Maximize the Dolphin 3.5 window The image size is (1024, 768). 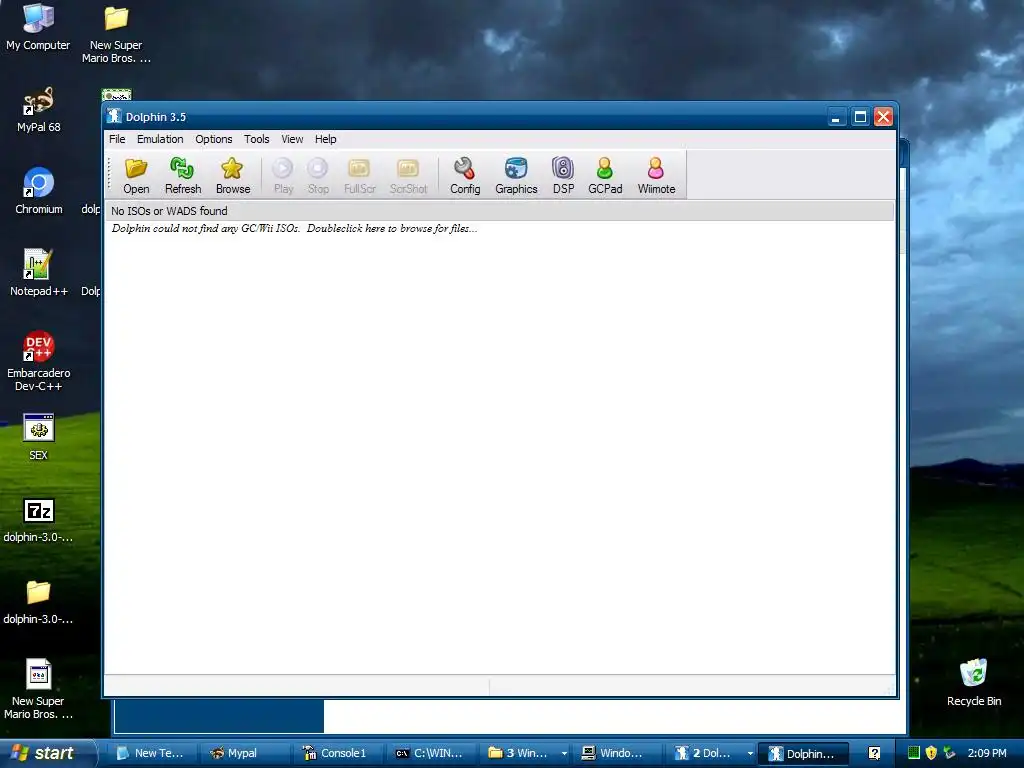[860, 117]
